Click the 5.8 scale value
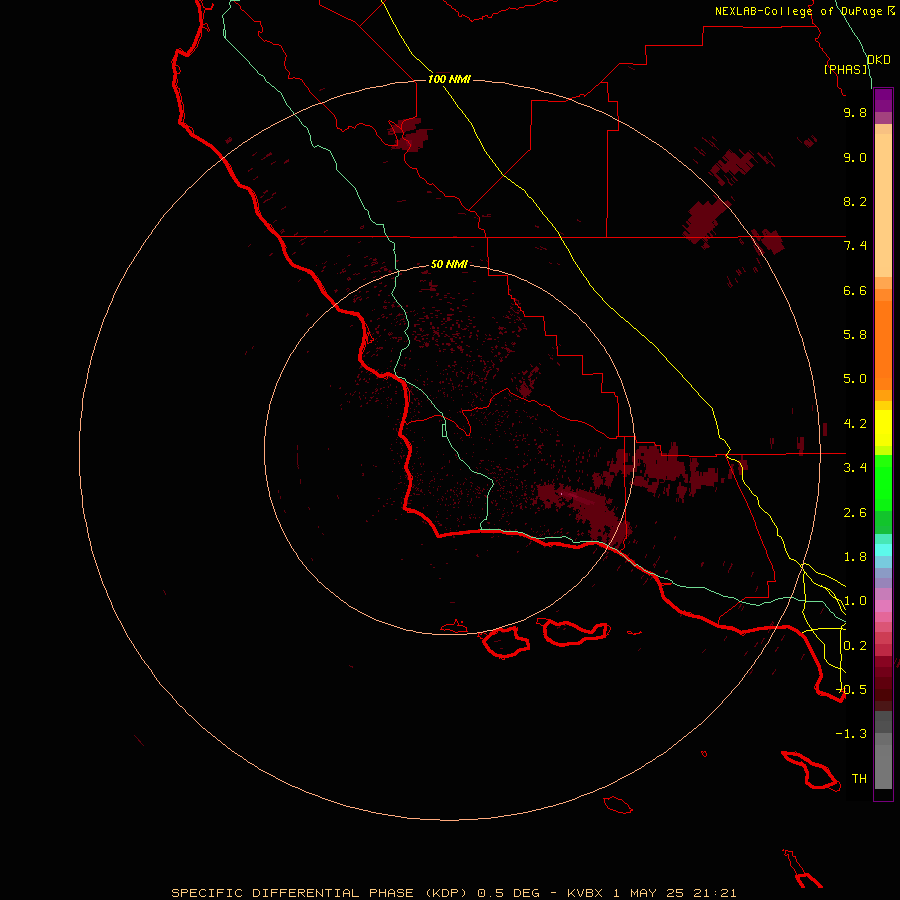Image resolution: width=900 pixels, height=900 pixels. pos(855,335)
